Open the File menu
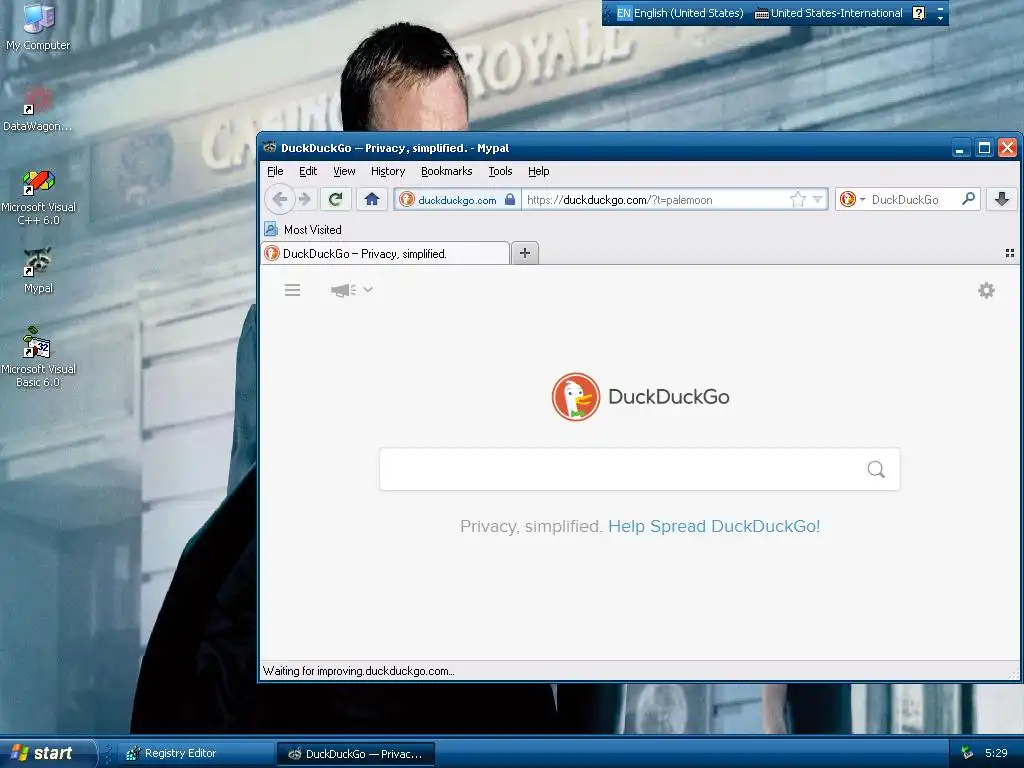The height and width of the screenshot is (768, 1024). tap(275, 171)
